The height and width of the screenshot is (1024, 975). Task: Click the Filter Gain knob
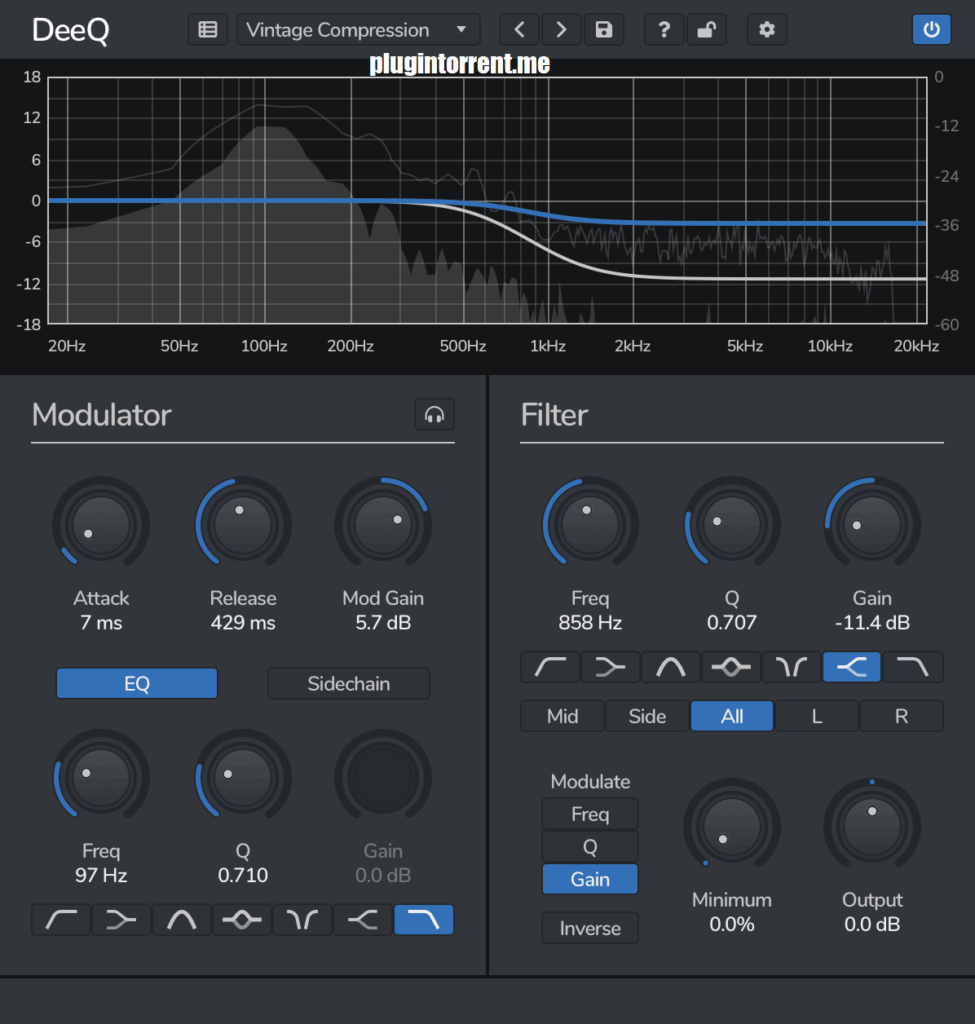pyautogui.click(x=872, y=524)
